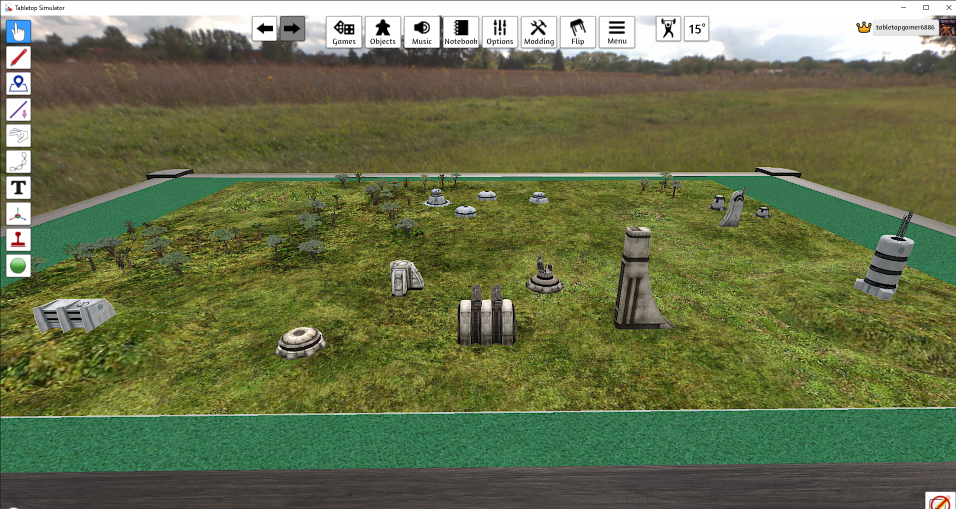
Task: Select the Draw pencil tool
Action: point(18,57)
